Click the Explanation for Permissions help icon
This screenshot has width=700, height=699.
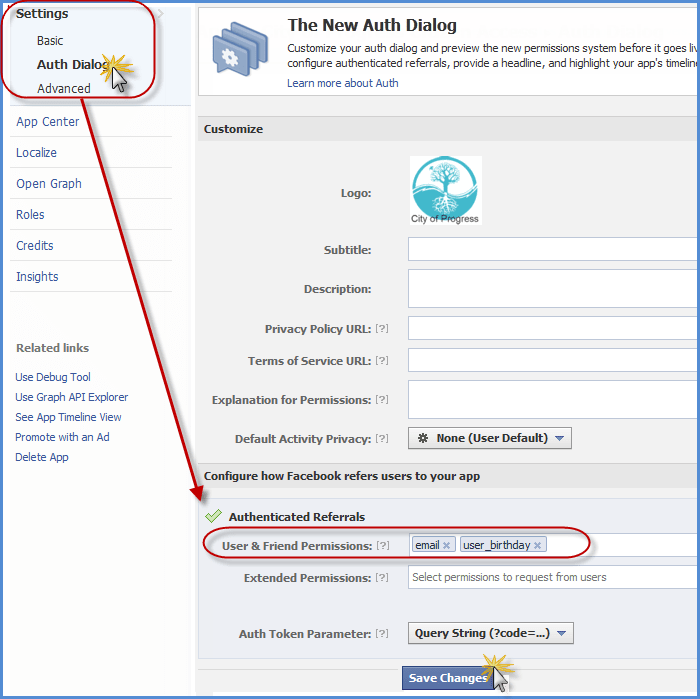tap(382, 400)
